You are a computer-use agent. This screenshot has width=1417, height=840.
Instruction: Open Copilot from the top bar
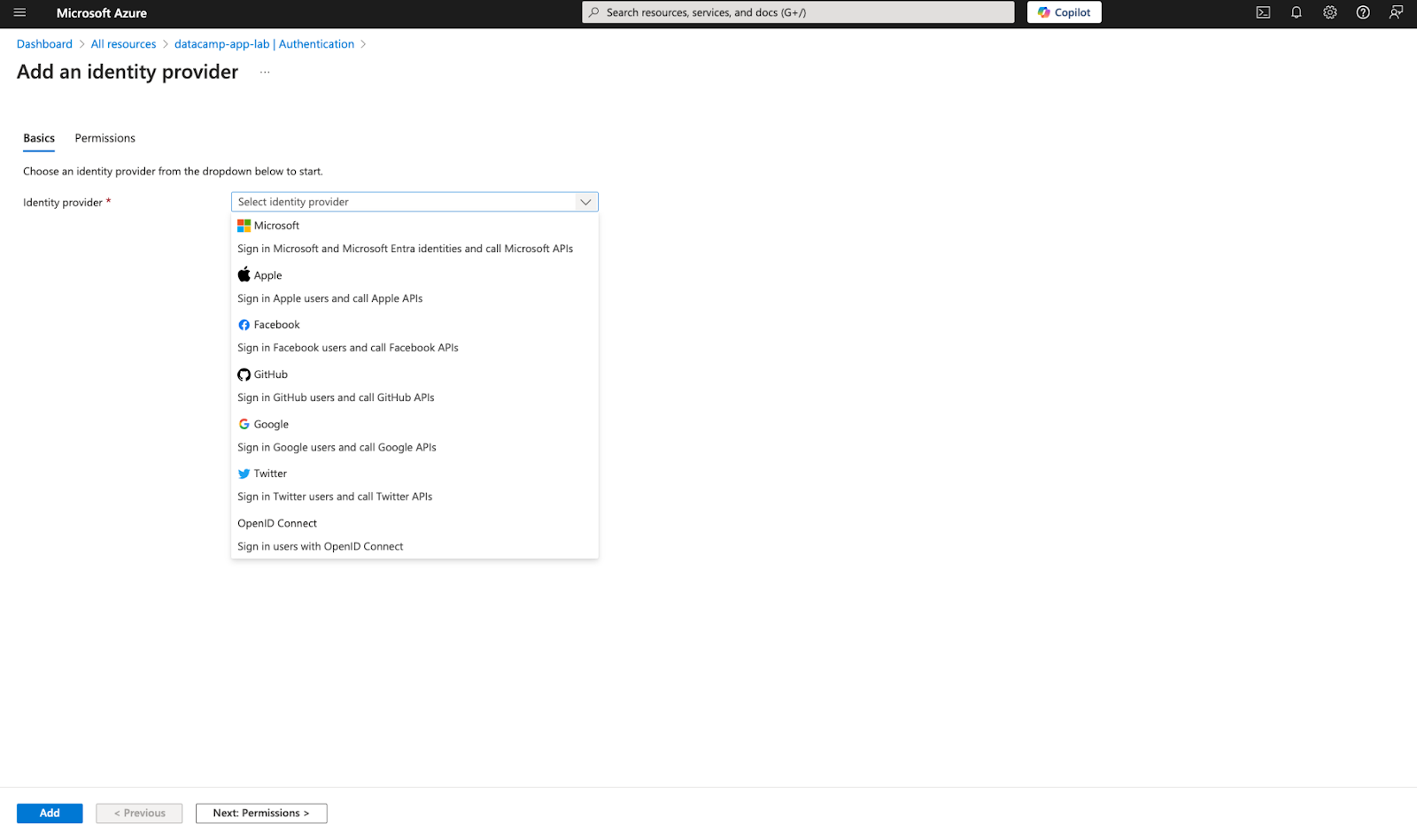point(1065,12)
